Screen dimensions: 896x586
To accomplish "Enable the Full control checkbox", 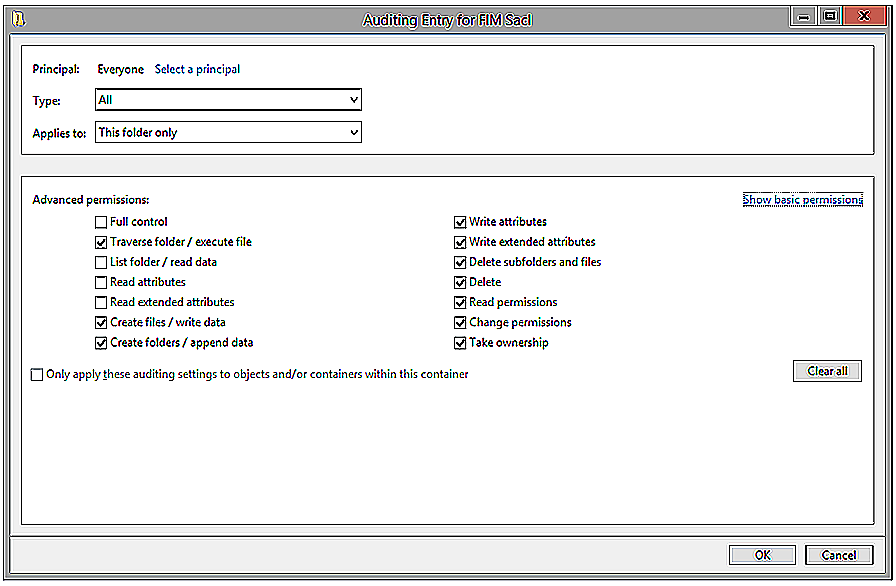I will (x=101, y=222).
